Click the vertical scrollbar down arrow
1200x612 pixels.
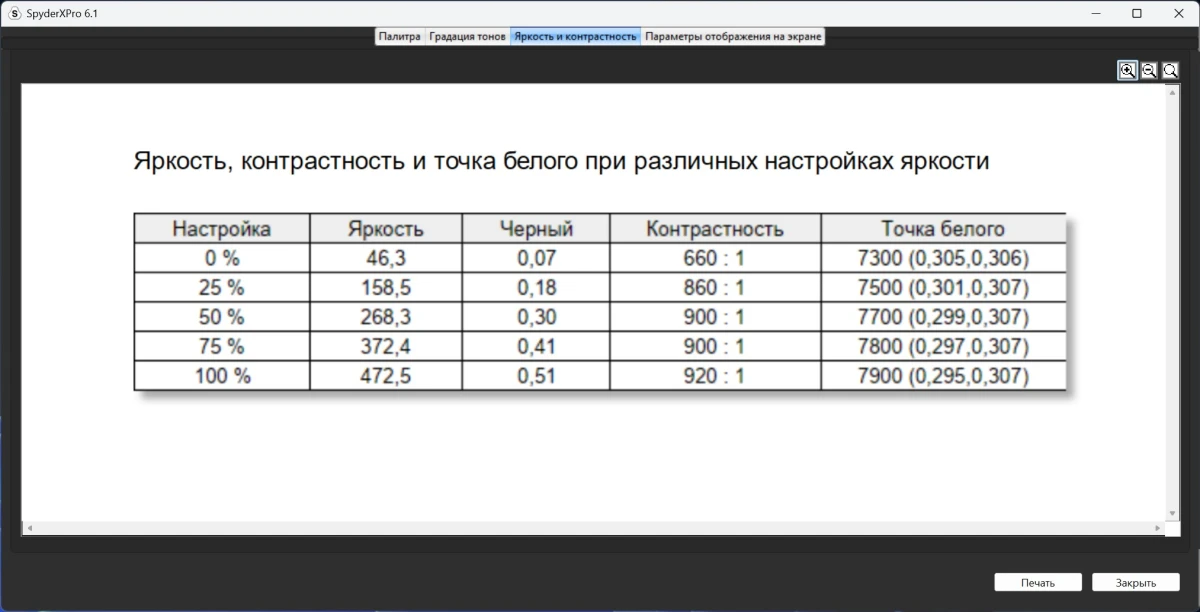tap(1173, 513)
